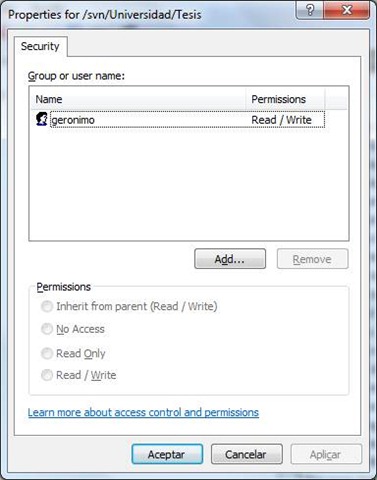This screenshot has width=377, height=480.
Task: Click the Cancelar button
Action: coord(247,454)
